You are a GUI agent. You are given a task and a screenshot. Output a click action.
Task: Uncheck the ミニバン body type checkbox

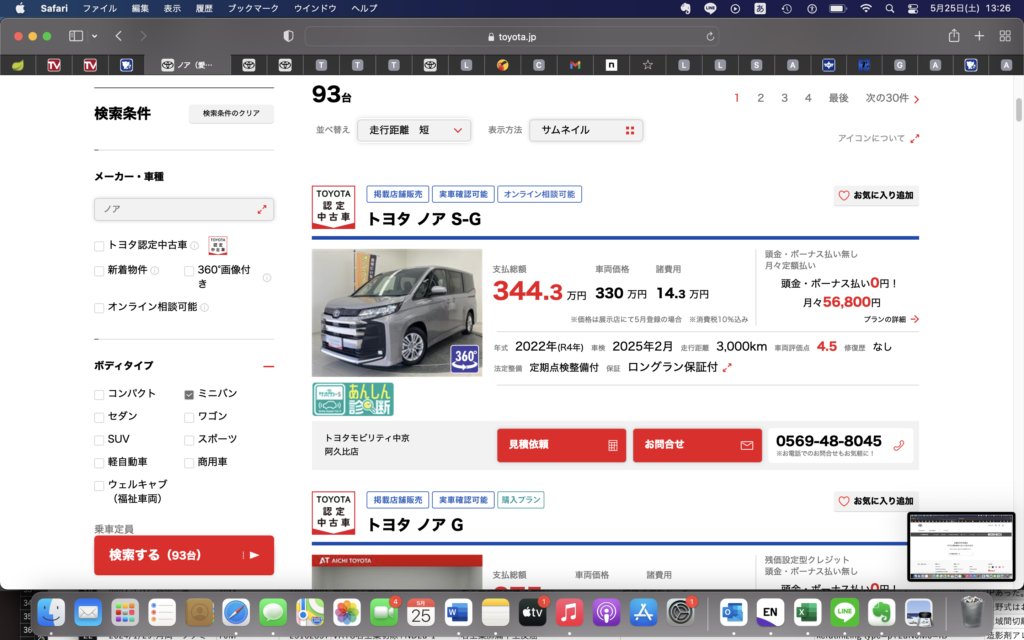pyautogui.click(x=188, y=393)
